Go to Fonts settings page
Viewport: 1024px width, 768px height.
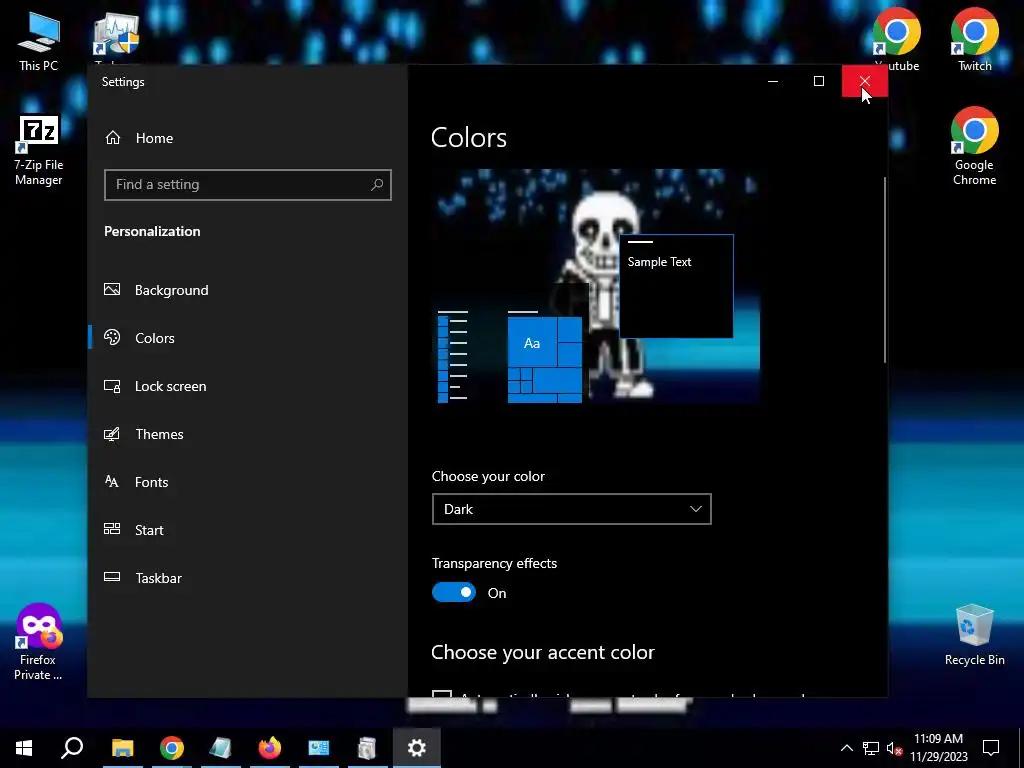pos(152,482)
